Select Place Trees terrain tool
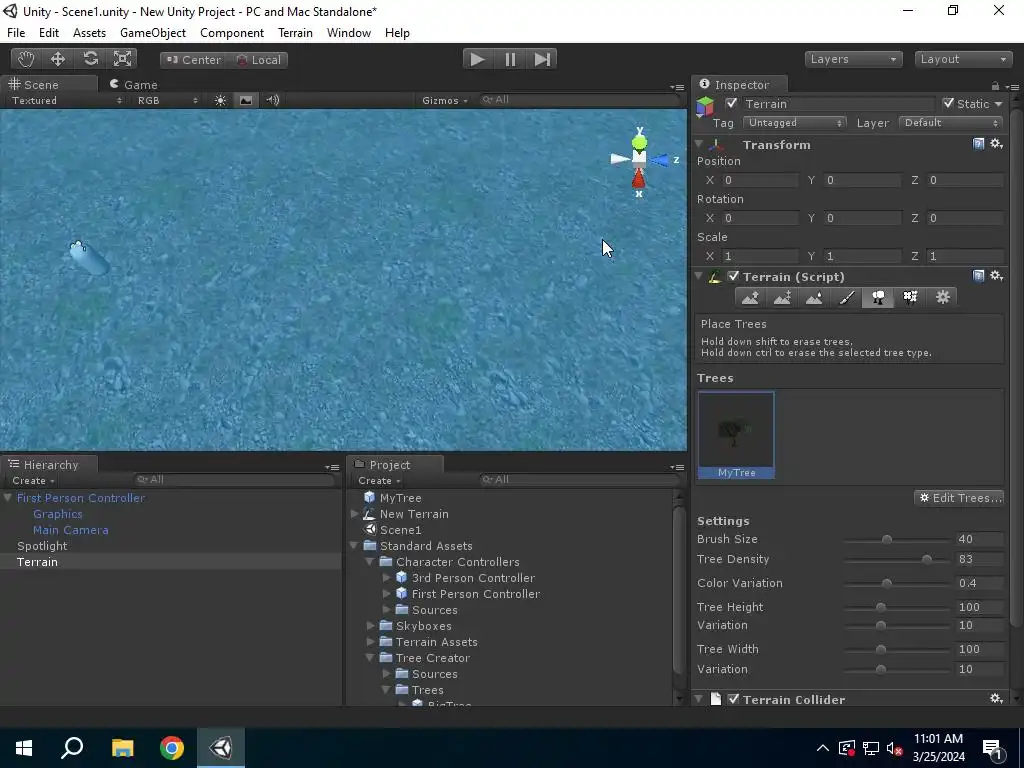 (x=878, y=298)
